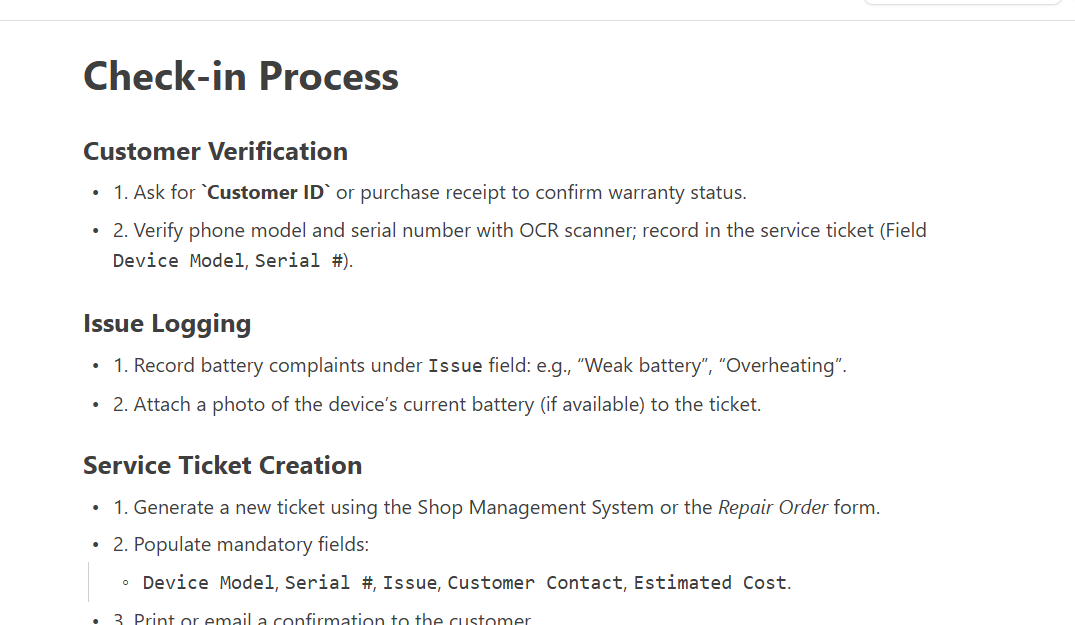Click the italic "Repair Order" text

coord(773,508)
